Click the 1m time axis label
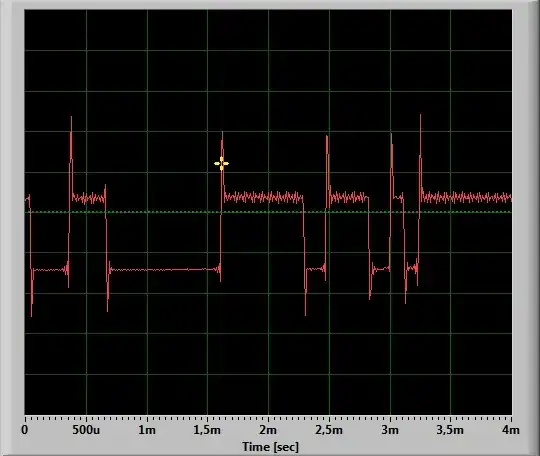Screen dimensions: 540x456 point(147,430)
